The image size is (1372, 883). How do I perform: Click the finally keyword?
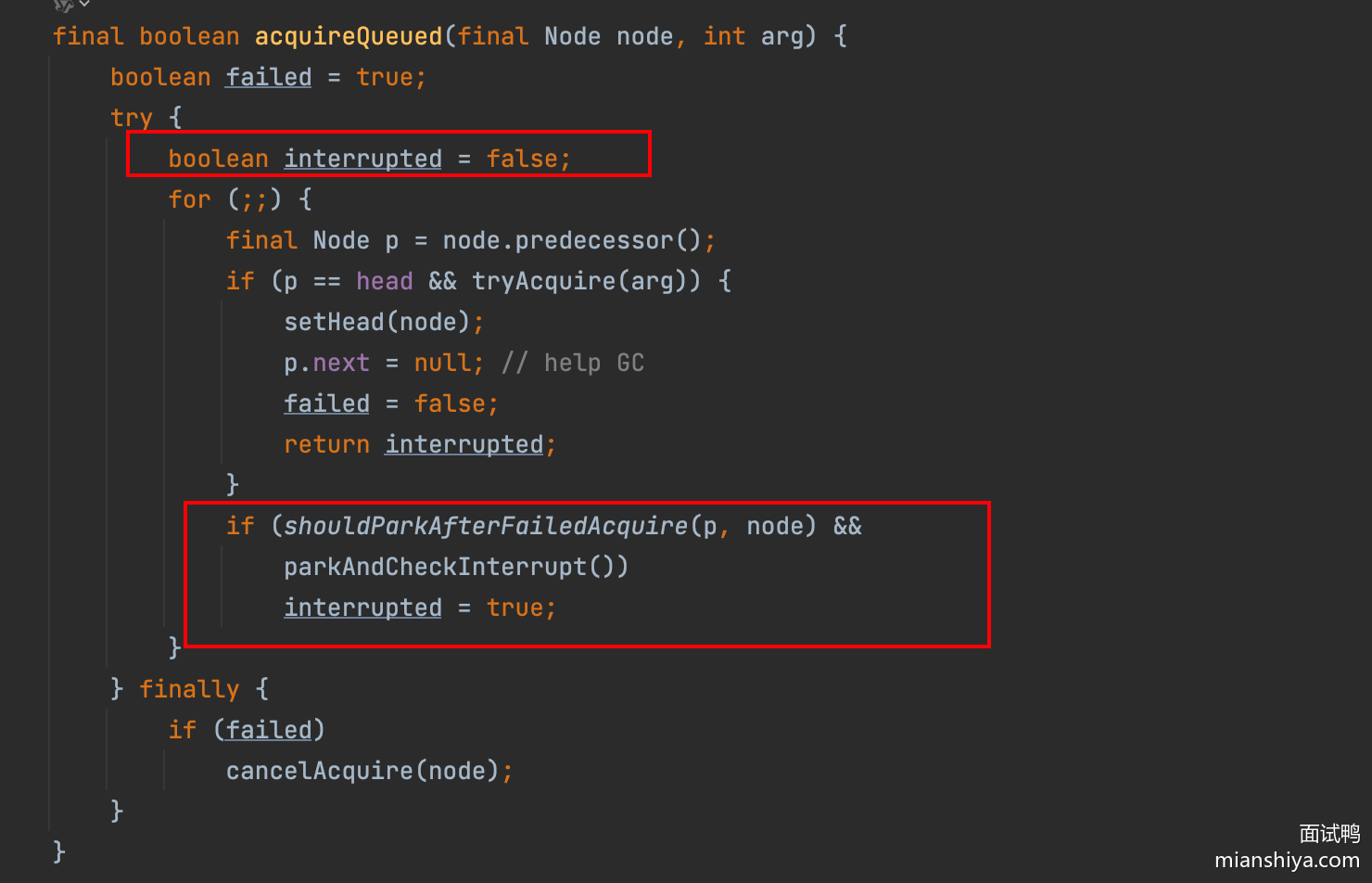[x=189, y=689]
